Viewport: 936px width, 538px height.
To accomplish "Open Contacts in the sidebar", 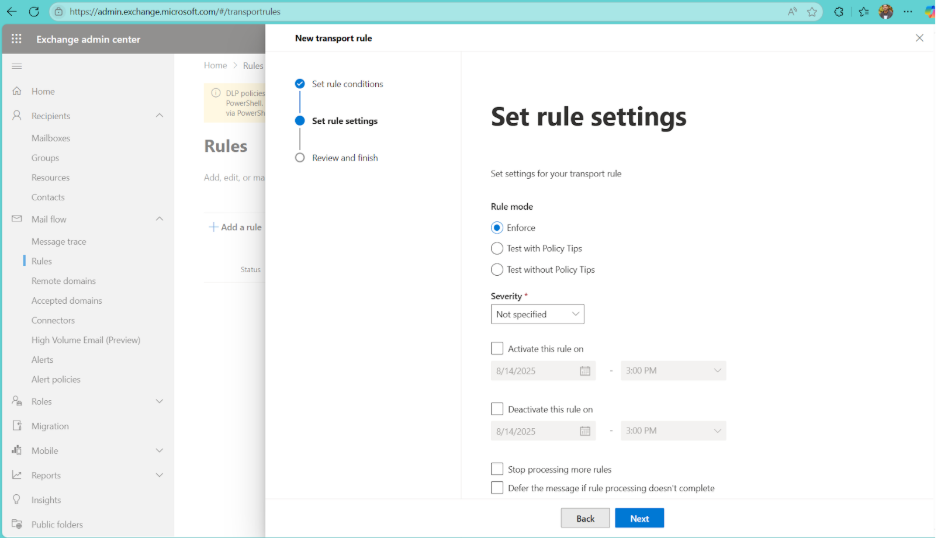I will pyautogui.click(x=48, y=197).
